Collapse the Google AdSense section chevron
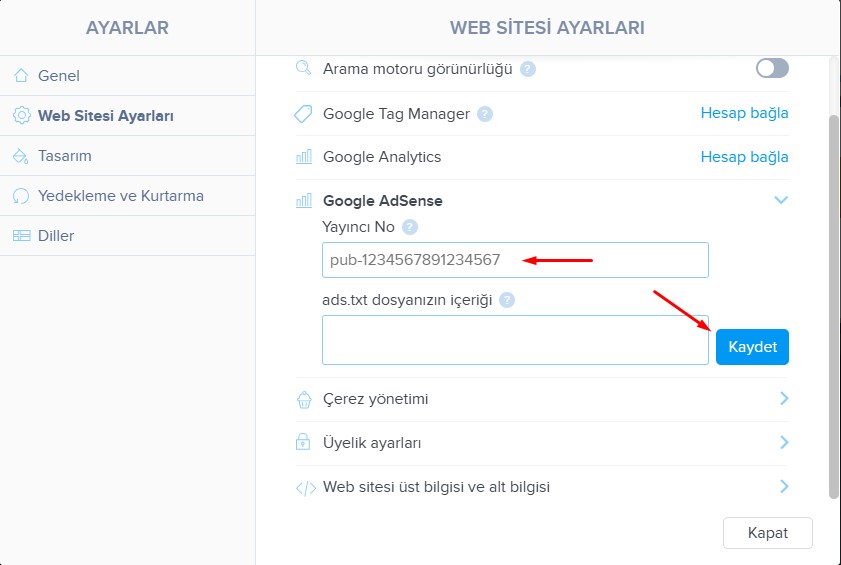This screenshot has width=841, height=565. (781, 200)
